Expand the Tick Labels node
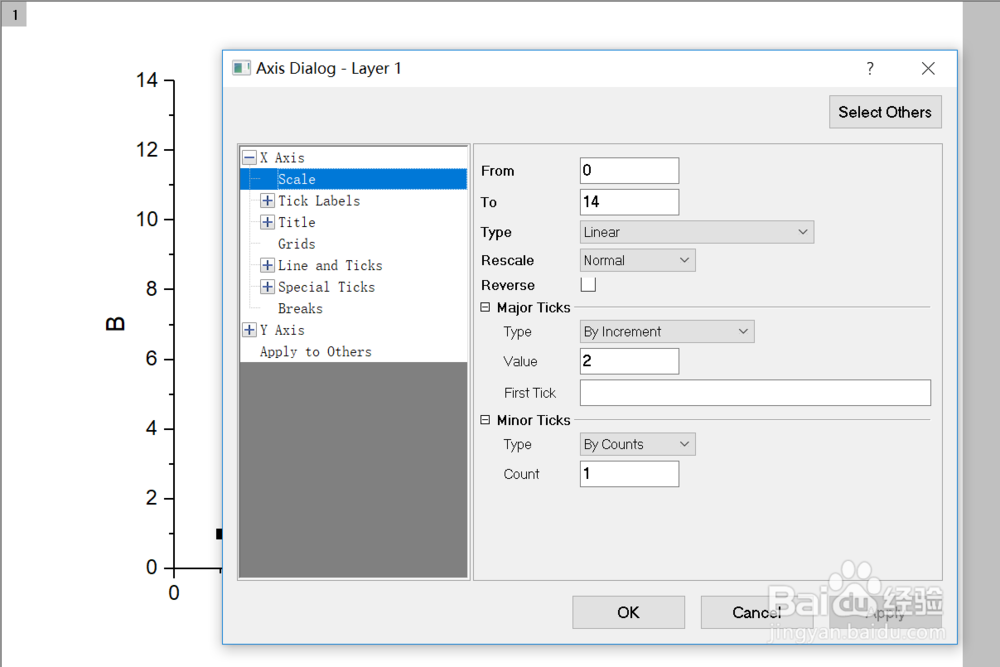 click(267, 201)
